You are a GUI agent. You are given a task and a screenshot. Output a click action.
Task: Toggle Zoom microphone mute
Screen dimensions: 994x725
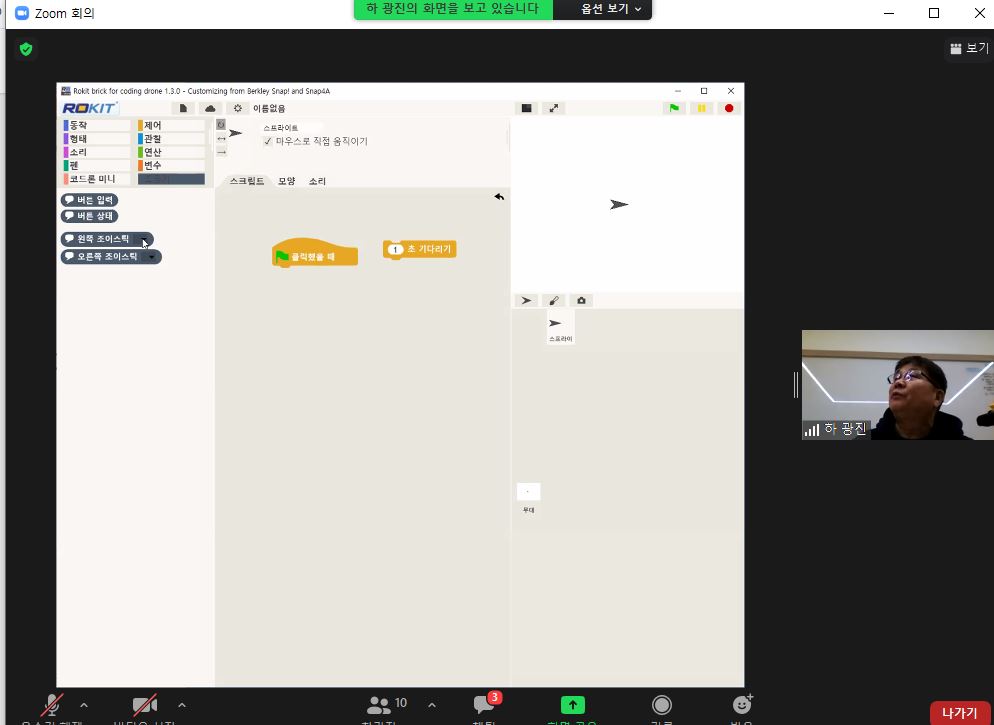click(52, 706)
